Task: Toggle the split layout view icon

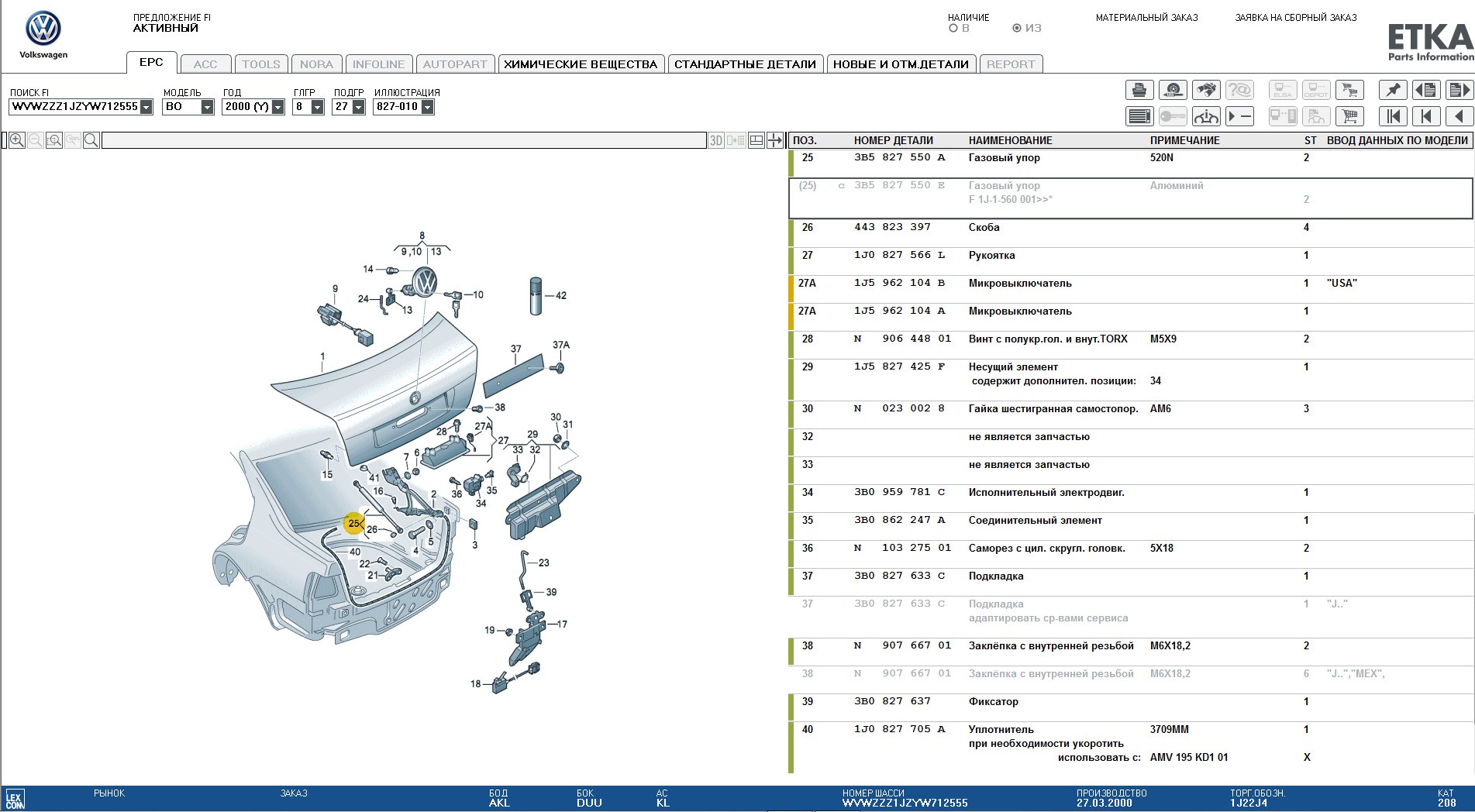Action: (756, 140)
